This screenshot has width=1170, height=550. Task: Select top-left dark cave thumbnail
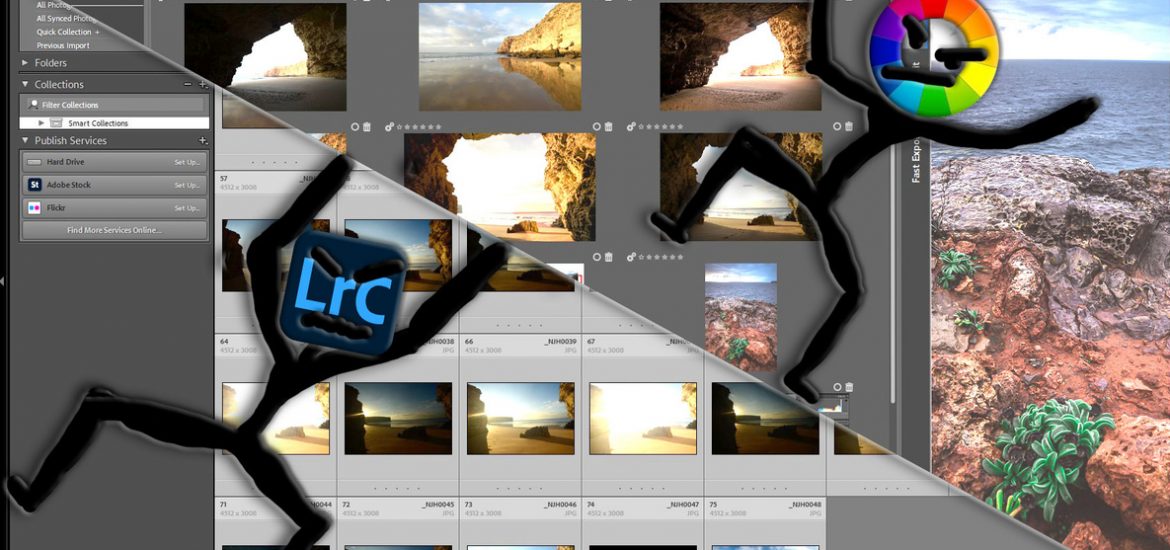click(265, 57)
